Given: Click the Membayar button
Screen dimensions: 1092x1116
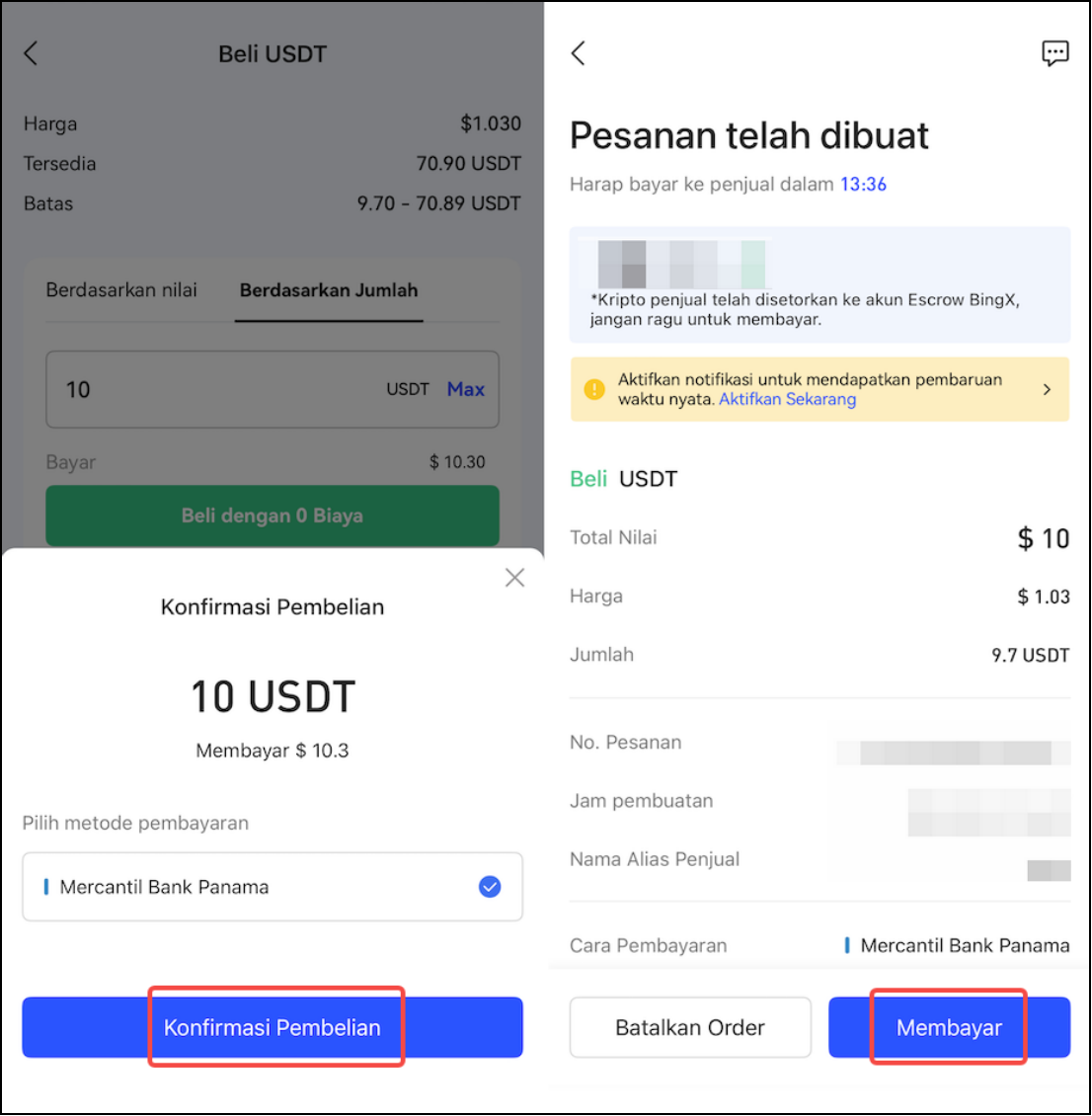Looking at the screenshot, I should (x=949, y=1027).
